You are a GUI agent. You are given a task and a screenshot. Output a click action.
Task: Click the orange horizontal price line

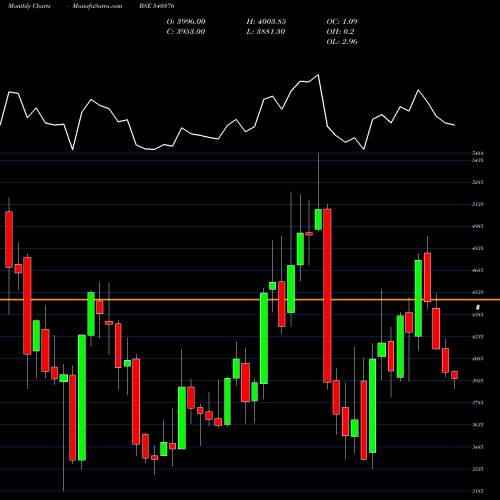tap(250, 300)
